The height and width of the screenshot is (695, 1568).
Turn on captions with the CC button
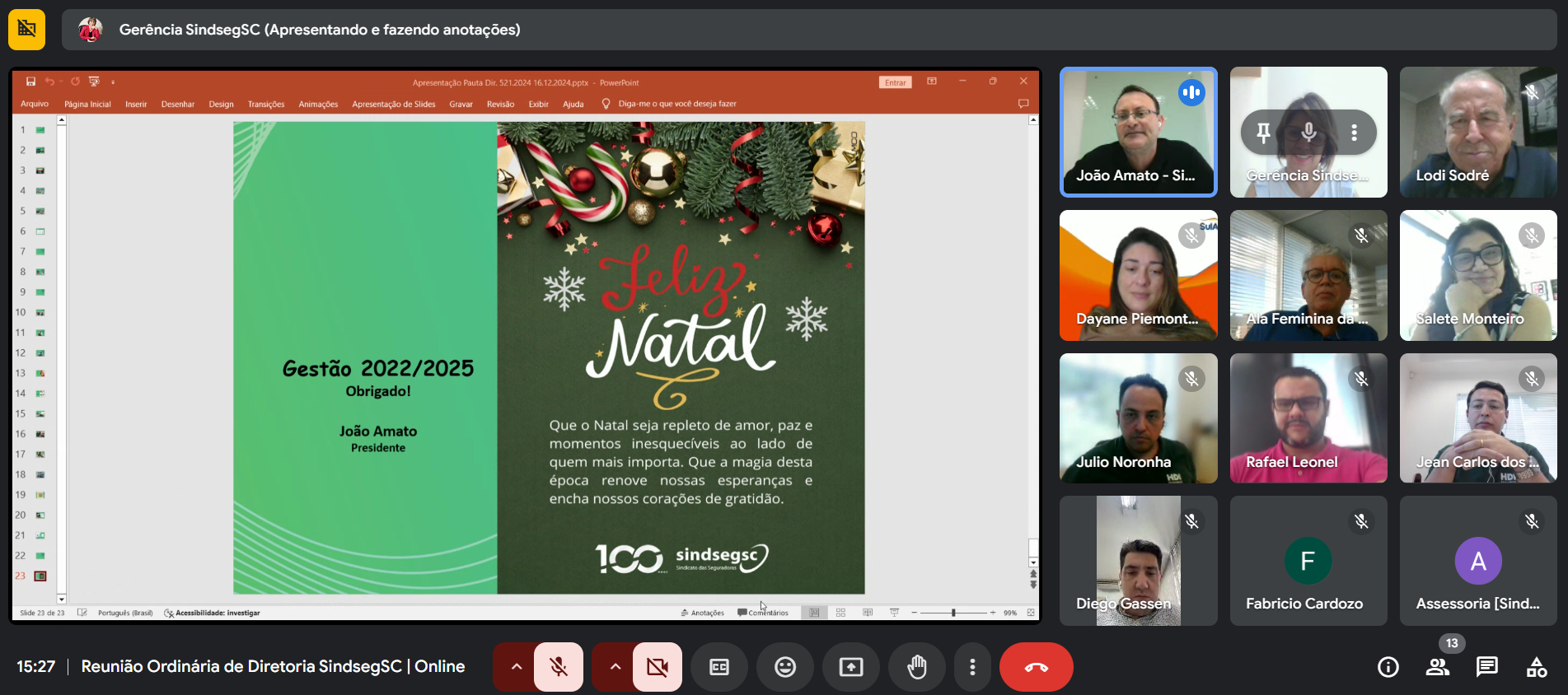point(718,667)
